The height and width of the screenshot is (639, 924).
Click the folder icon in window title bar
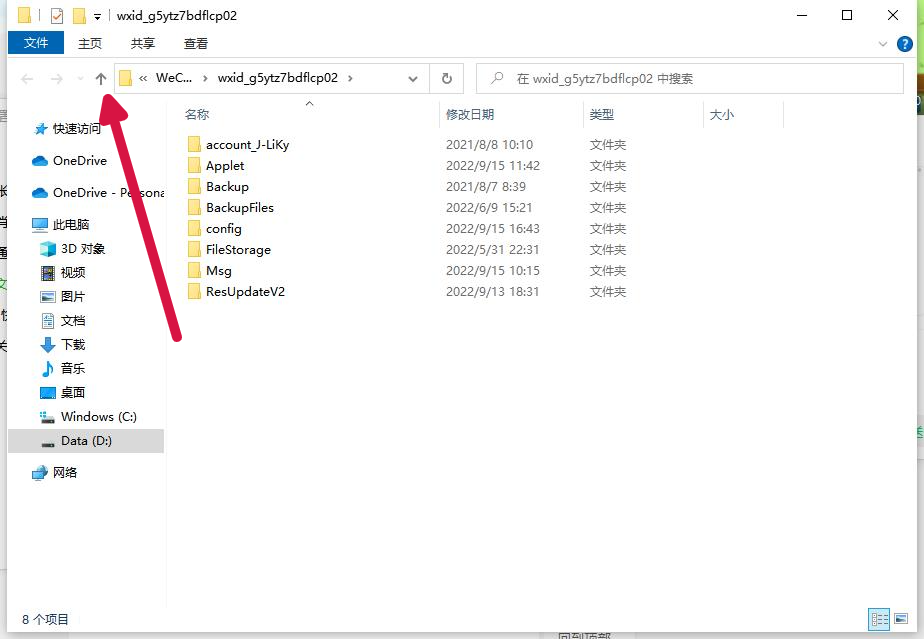24,15
